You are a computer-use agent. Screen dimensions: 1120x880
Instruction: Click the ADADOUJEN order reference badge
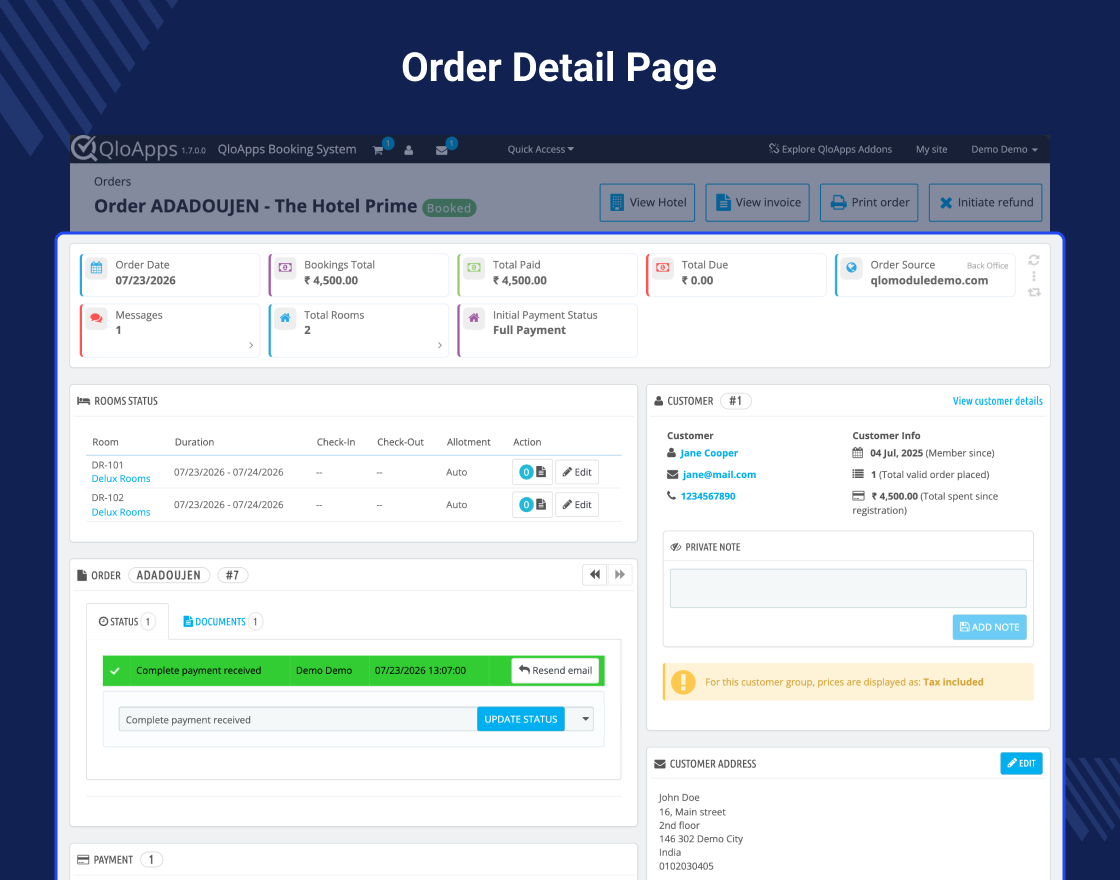tap(169, 575)
